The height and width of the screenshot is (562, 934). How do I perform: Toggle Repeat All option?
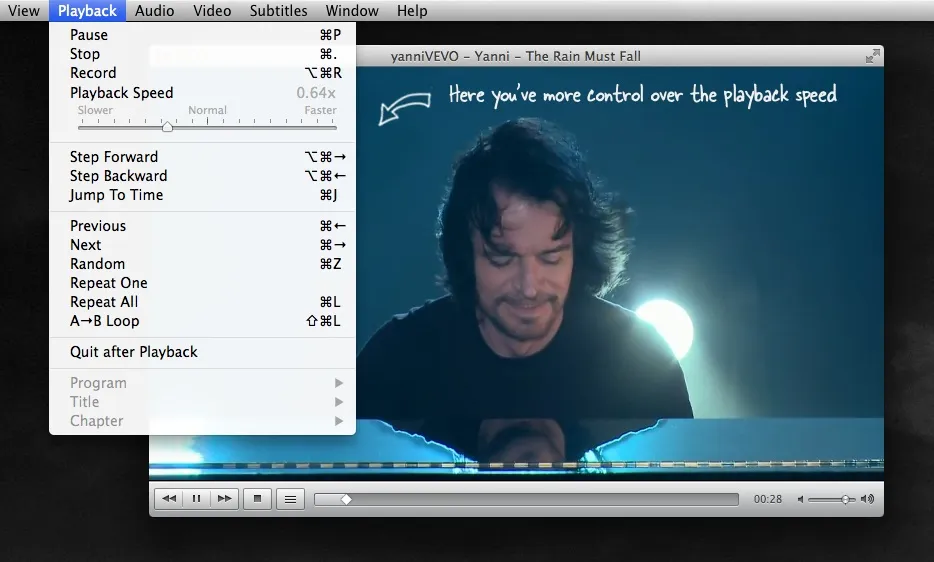click(203, 302)
